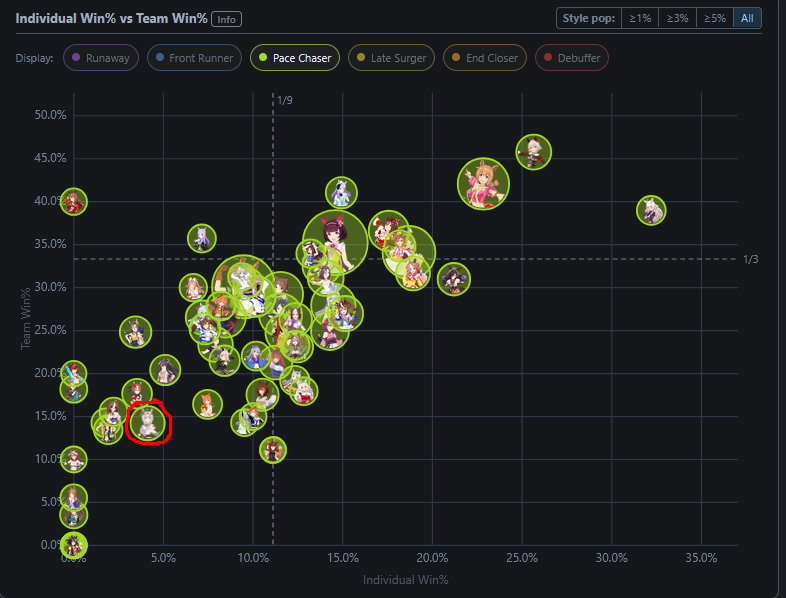Click the Individual Win% axis title

(406, 580)
